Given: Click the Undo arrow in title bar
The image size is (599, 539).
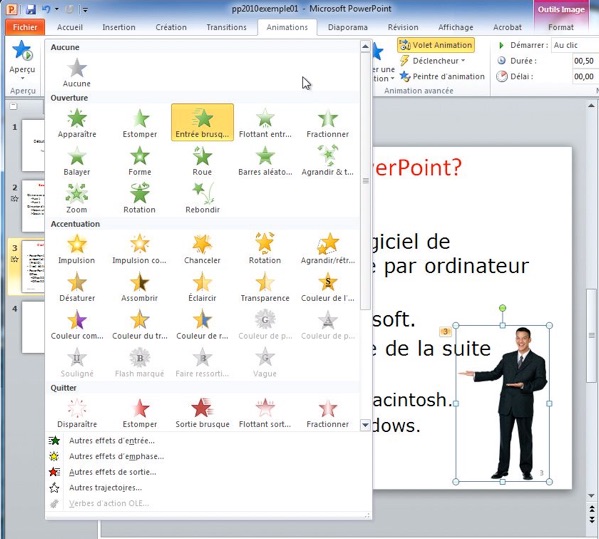Looking at the screenshot, I should (x=46, y=9).
